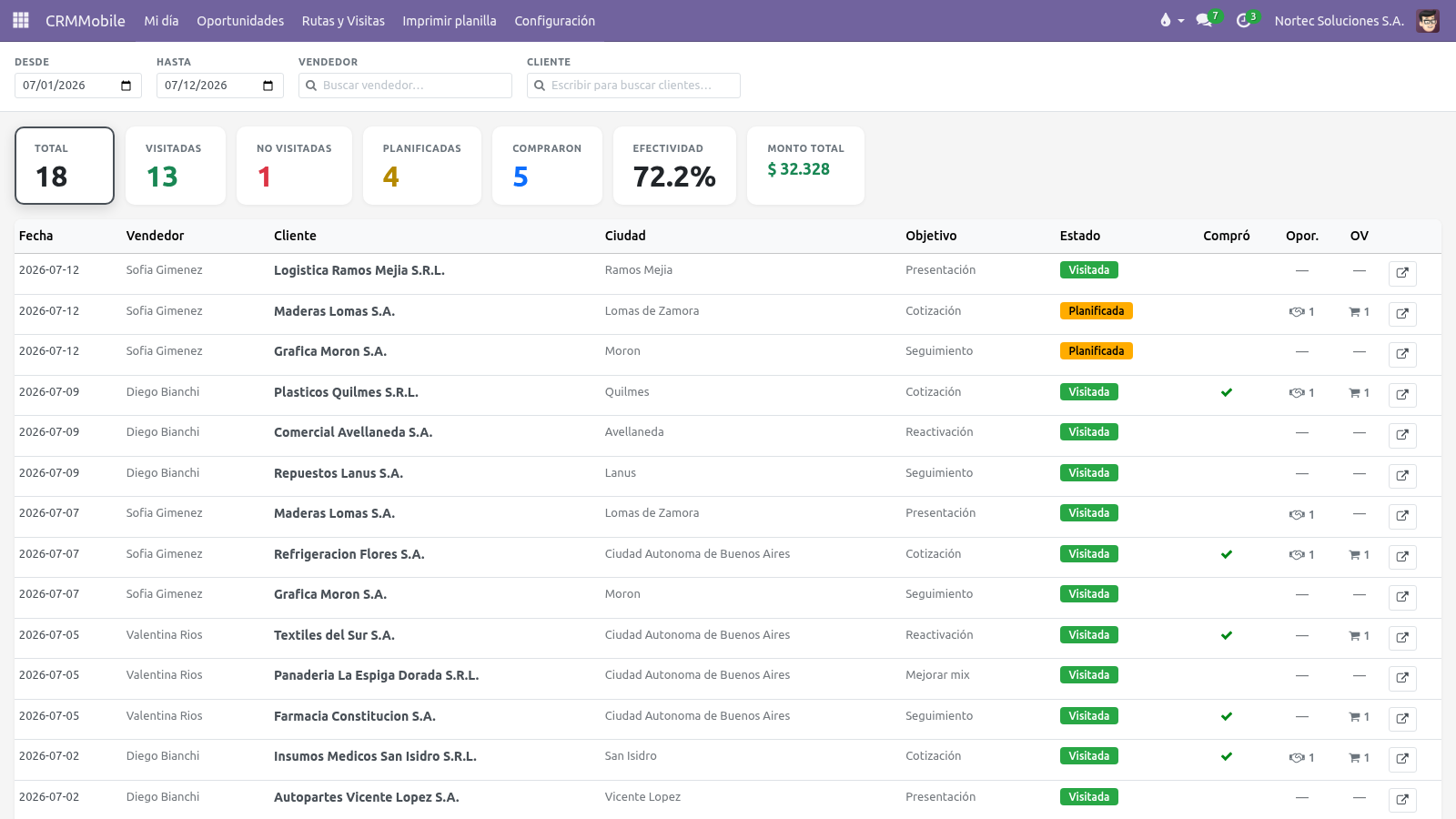Open Rutas y Visitas menu

tap(343, 21)
